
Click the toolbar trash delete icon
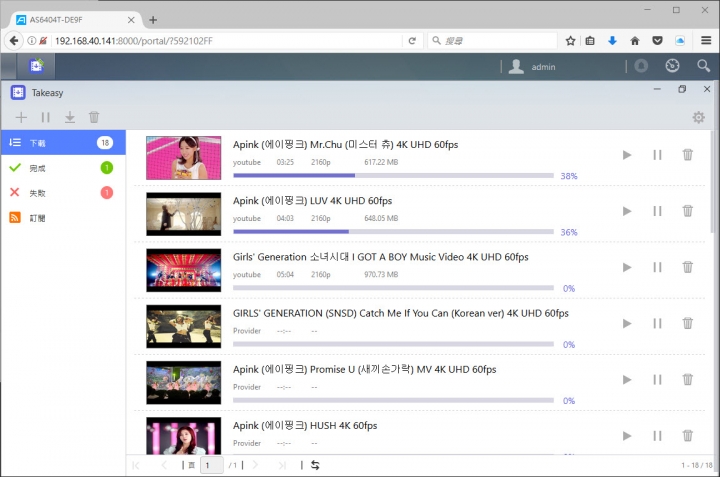point(94,117)
